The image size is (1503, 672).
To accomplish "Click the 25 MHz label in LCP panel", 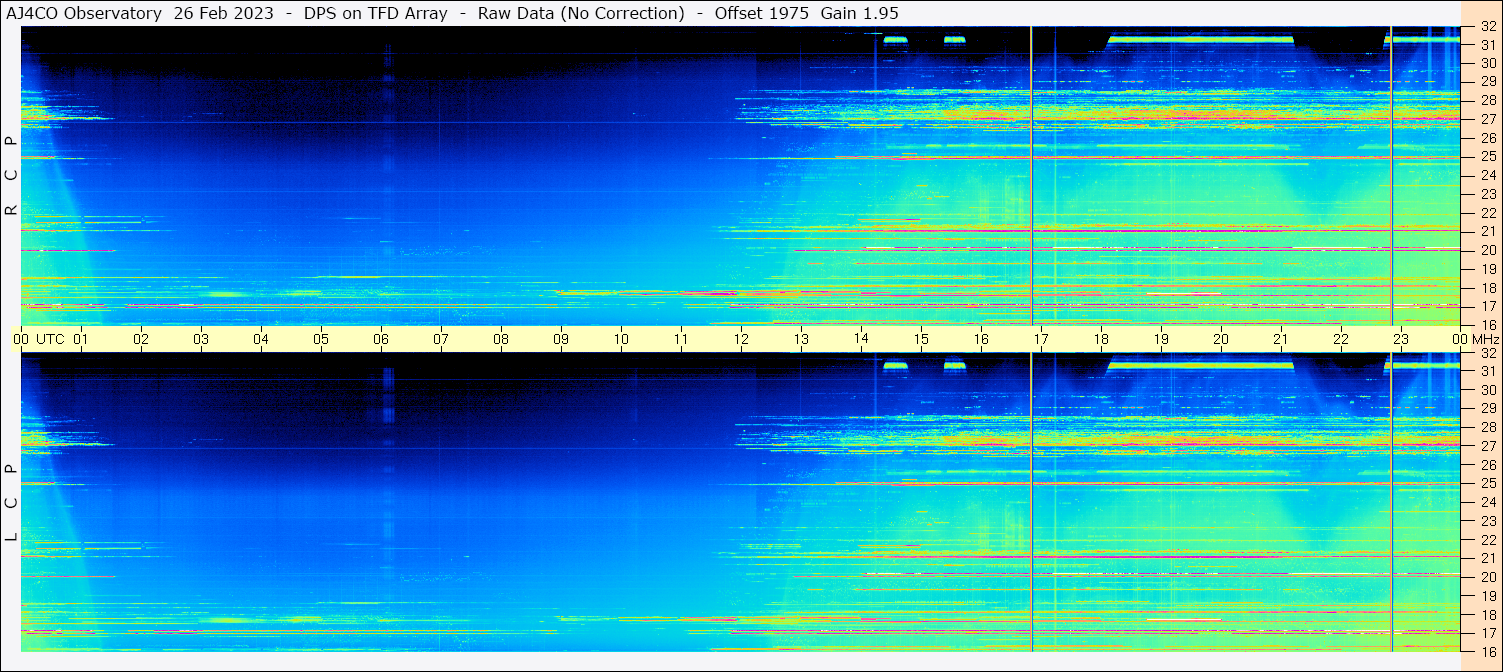I will [x=1488, y=483].
